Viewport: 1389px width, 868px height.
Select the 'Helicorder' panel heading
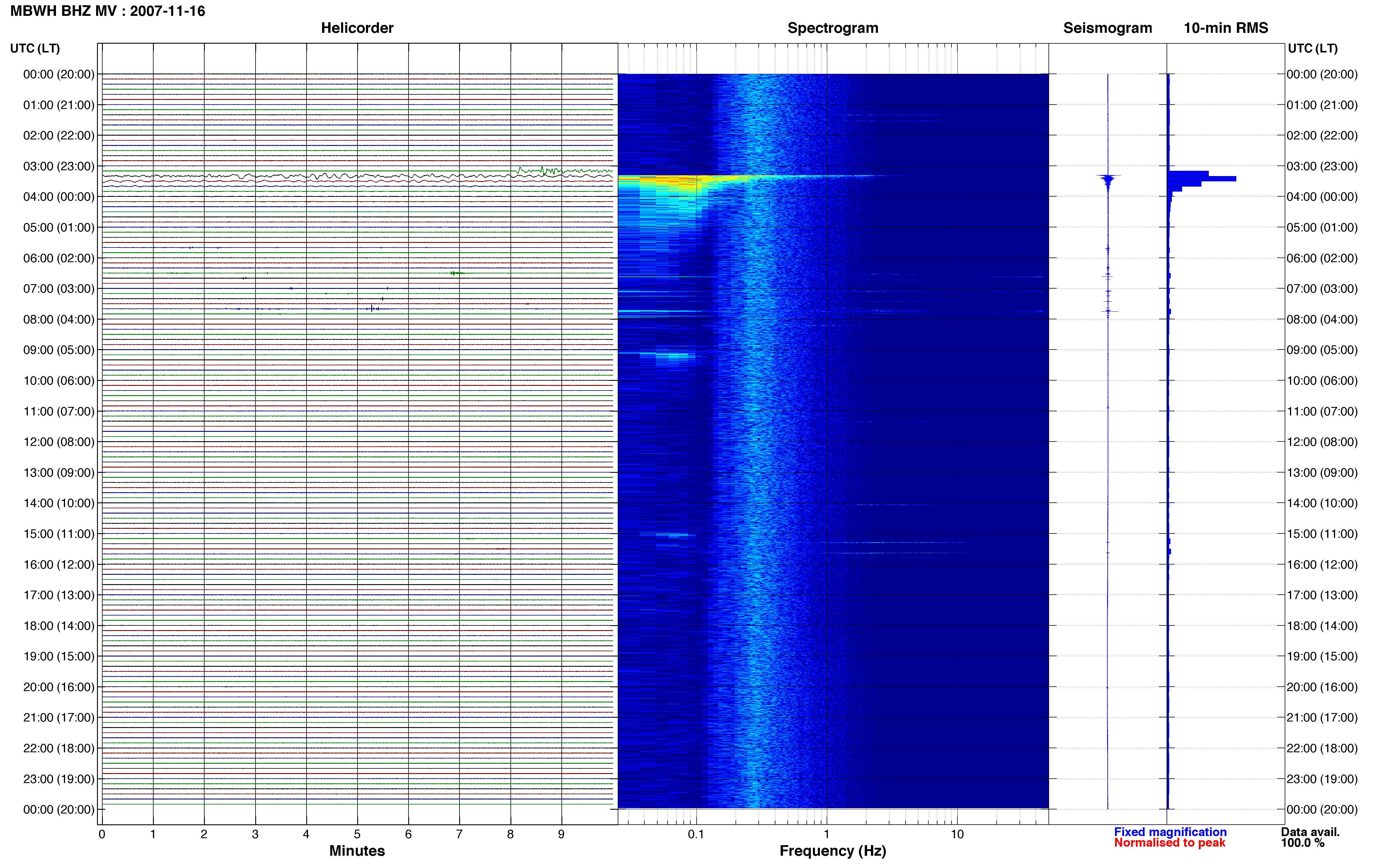357,28
